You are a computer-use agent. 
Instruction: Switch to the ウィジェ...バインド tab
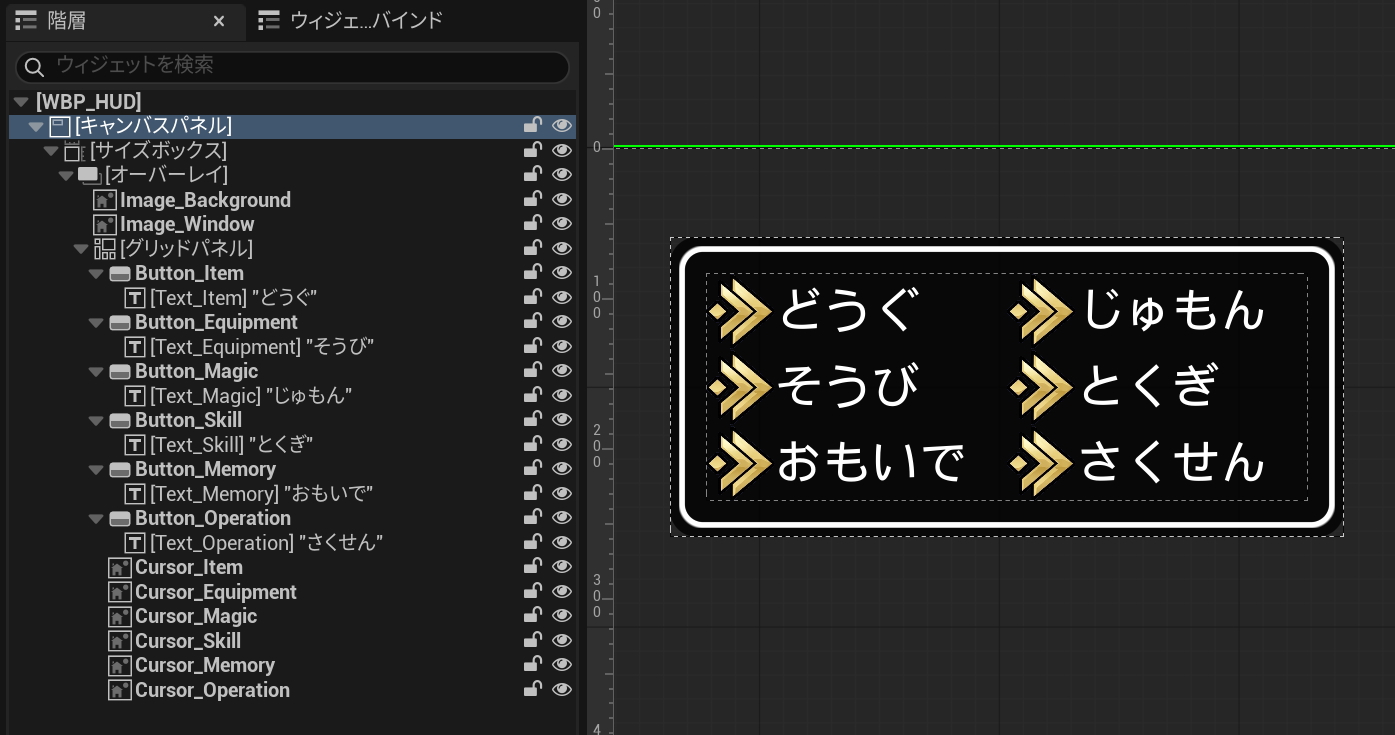point(350,21)
